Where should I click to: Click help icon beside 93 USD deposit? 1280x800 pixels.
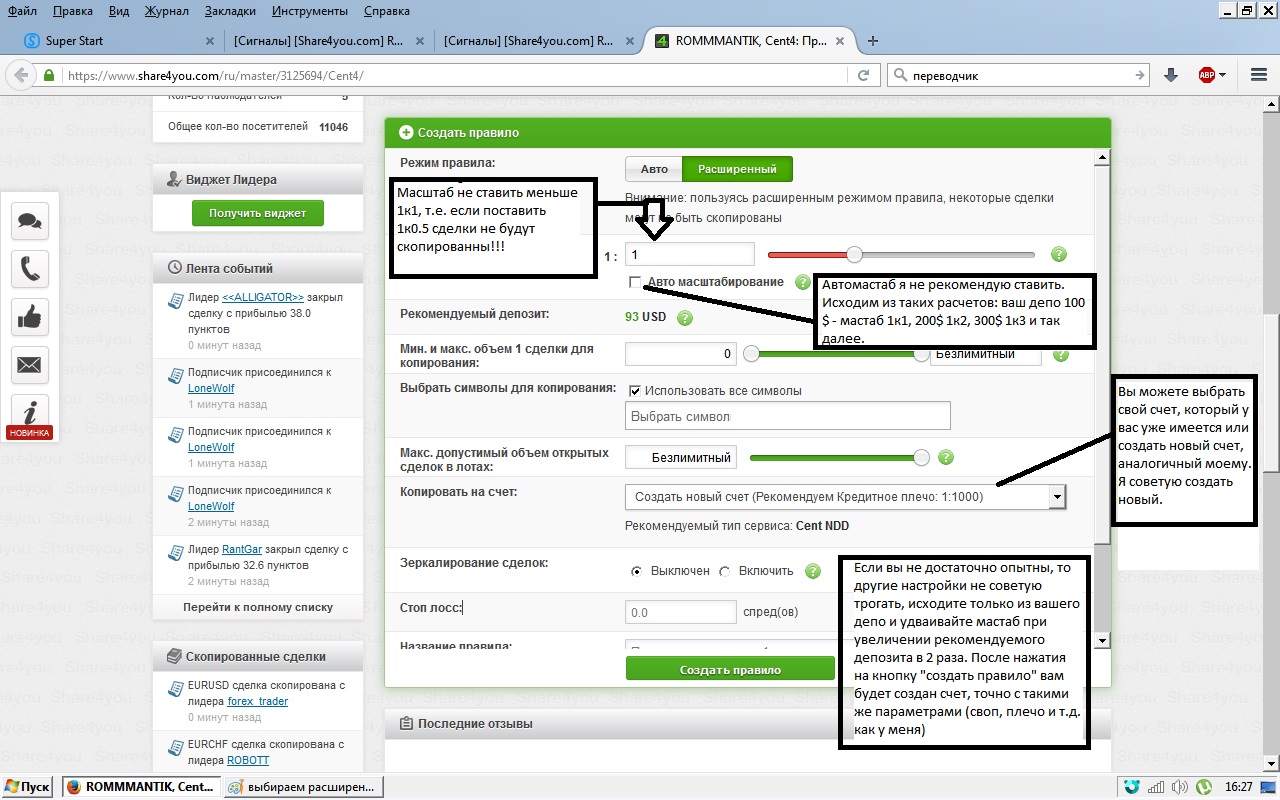pos(685,318)
